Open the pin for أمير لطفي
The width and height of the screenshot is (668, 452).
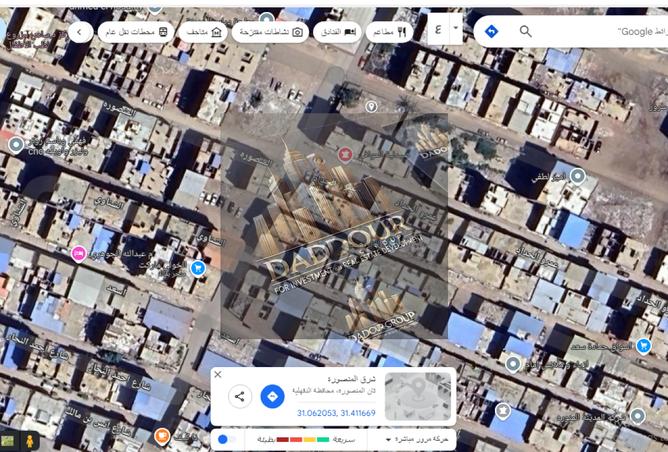[578, 176]
